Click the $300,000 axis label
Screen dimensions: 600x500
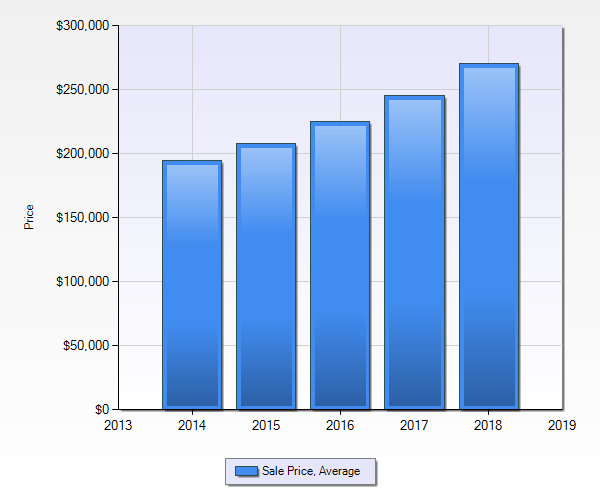[x=83, y=26]
